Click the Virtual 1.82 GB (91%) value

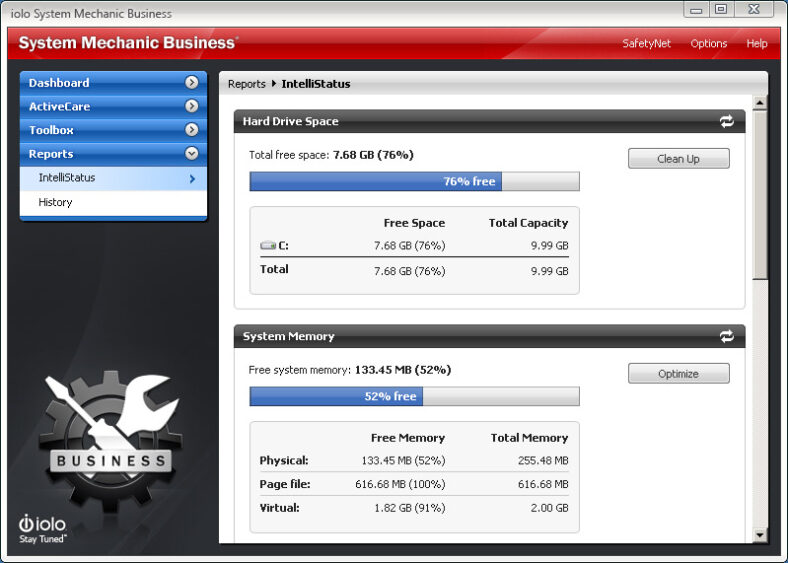410,508
